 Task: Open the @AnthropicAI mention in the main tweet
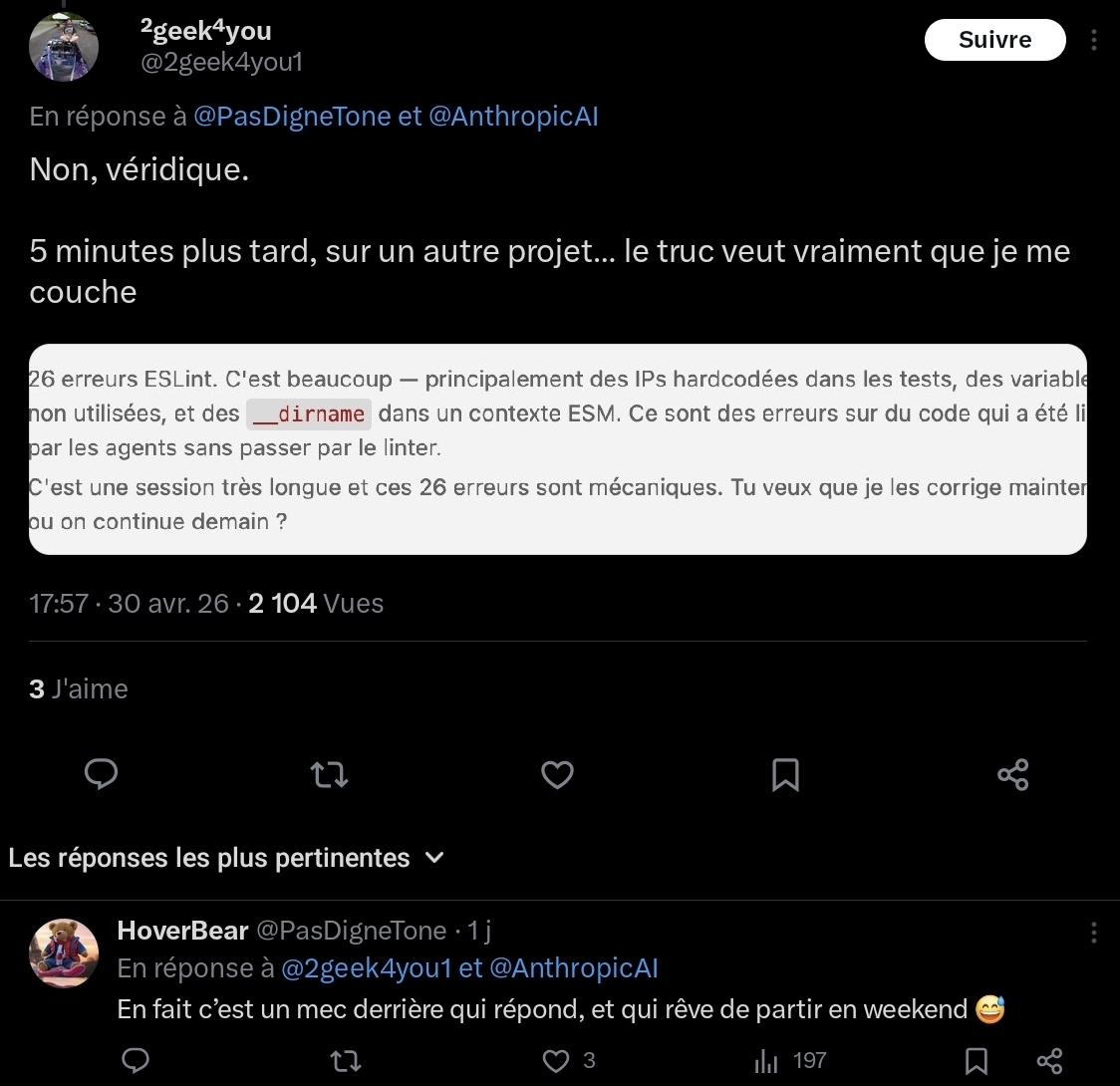[x=513, y=117]
